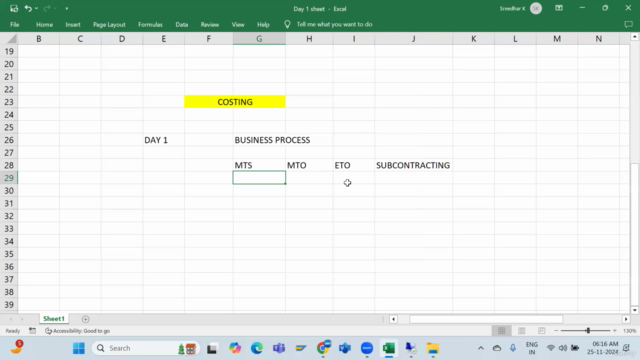Open the Review tab

pos(210,24)
